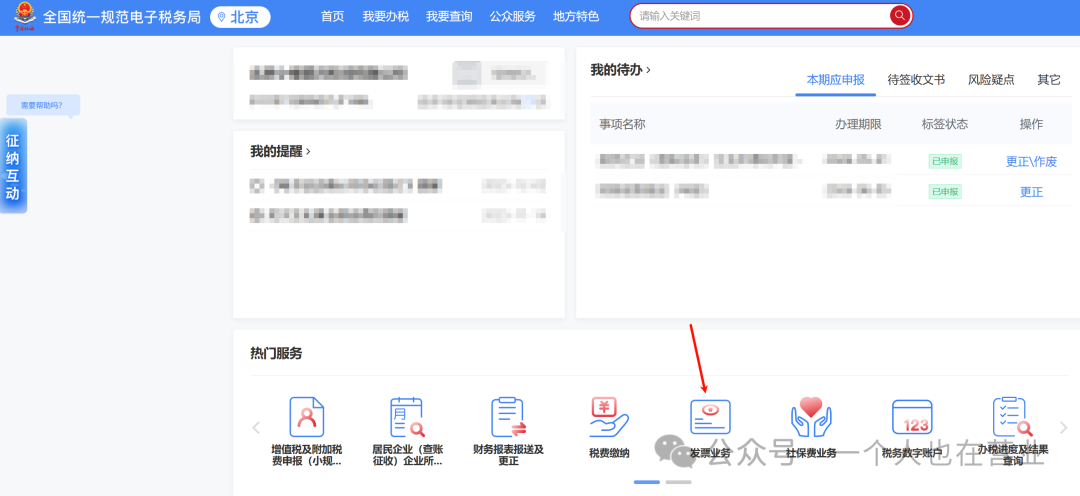Open the 社保费业务 heart-hands icon
1080x496 pixels.
(811, 417)
